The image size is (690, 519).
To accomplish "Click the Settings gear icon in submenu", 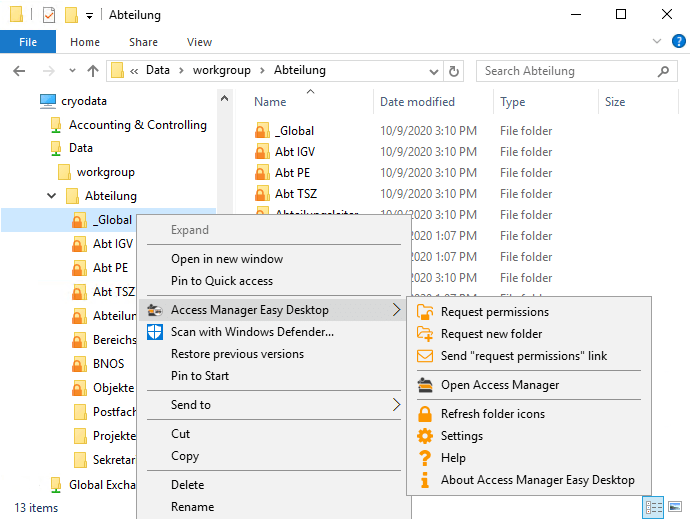I will coord(425,436).
